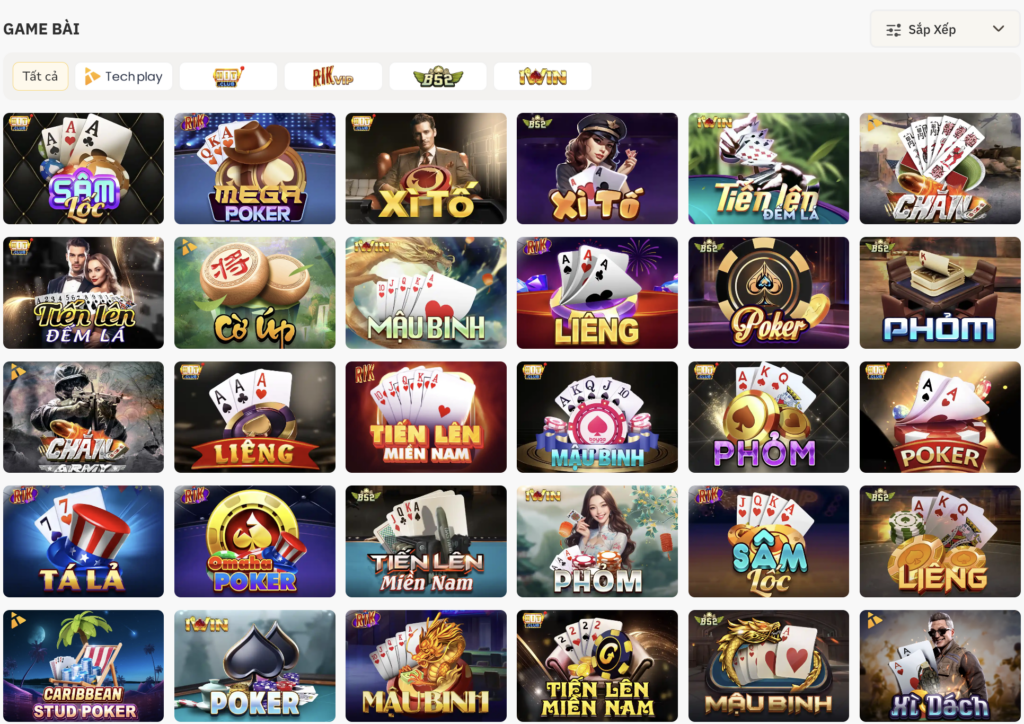Select the Tất cả filter tab

pos(40,76)
